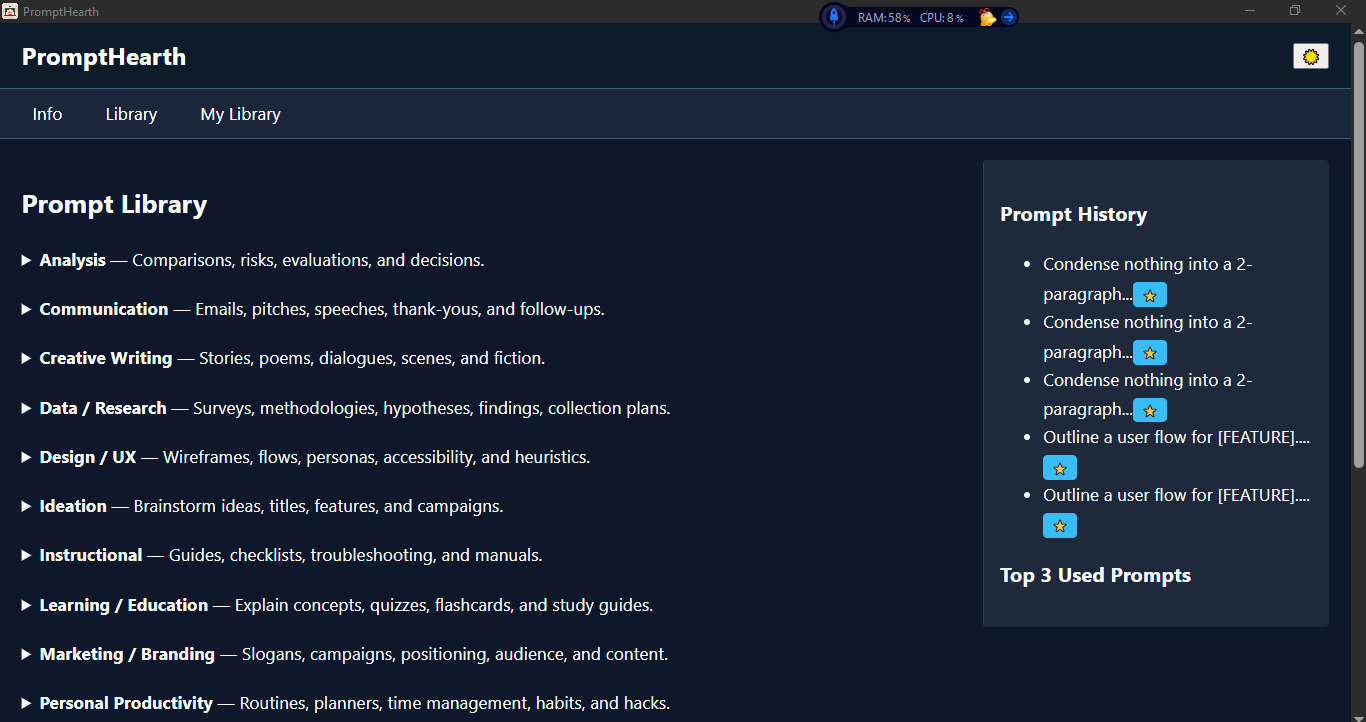Screen dimensions: 1366x722
Task: Click the star under the first Outline user flow entry
Action: [x=1059, y=467]
